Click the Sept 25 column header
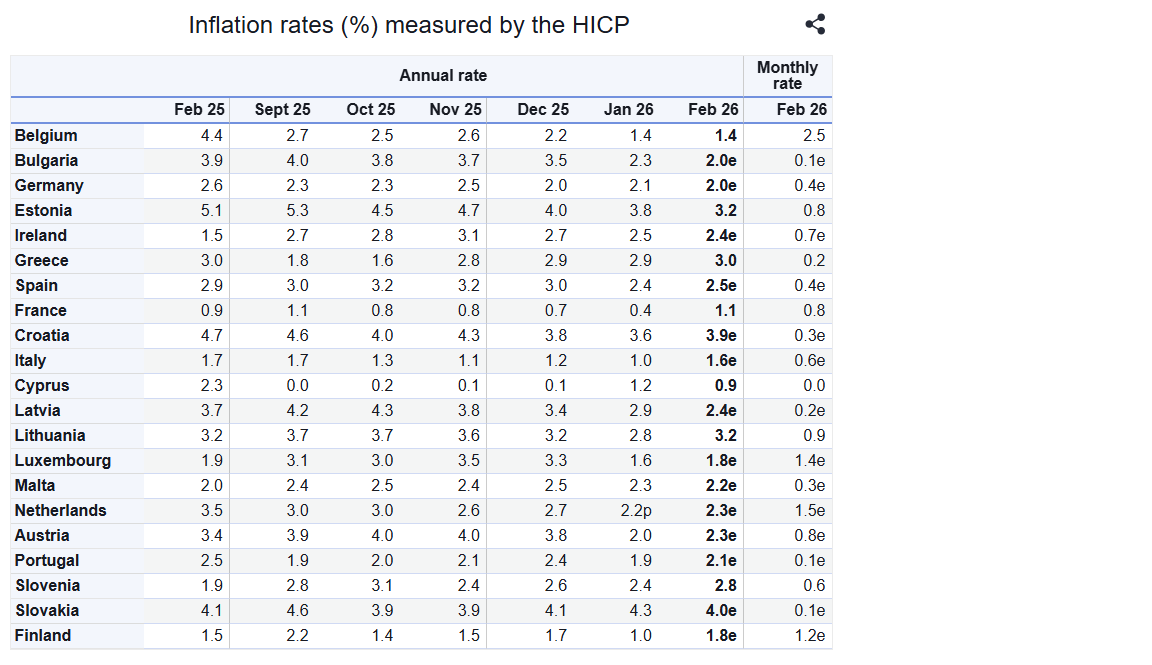 click(x=282, y=110)
